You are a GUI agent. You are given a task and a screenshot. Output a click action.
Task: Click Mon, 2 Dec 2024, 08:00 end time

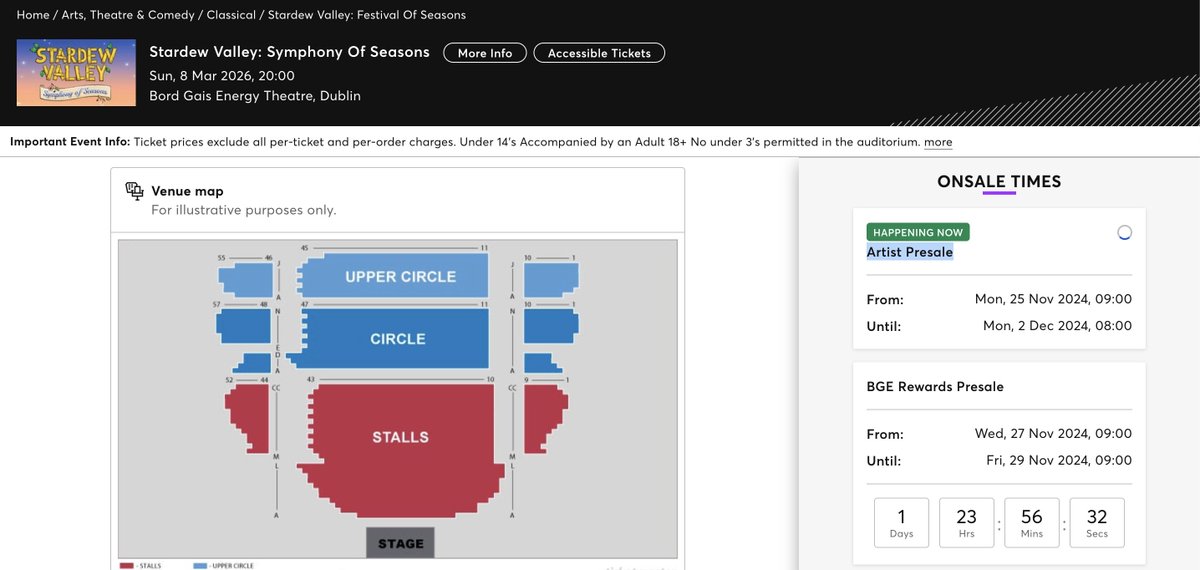1057,325
